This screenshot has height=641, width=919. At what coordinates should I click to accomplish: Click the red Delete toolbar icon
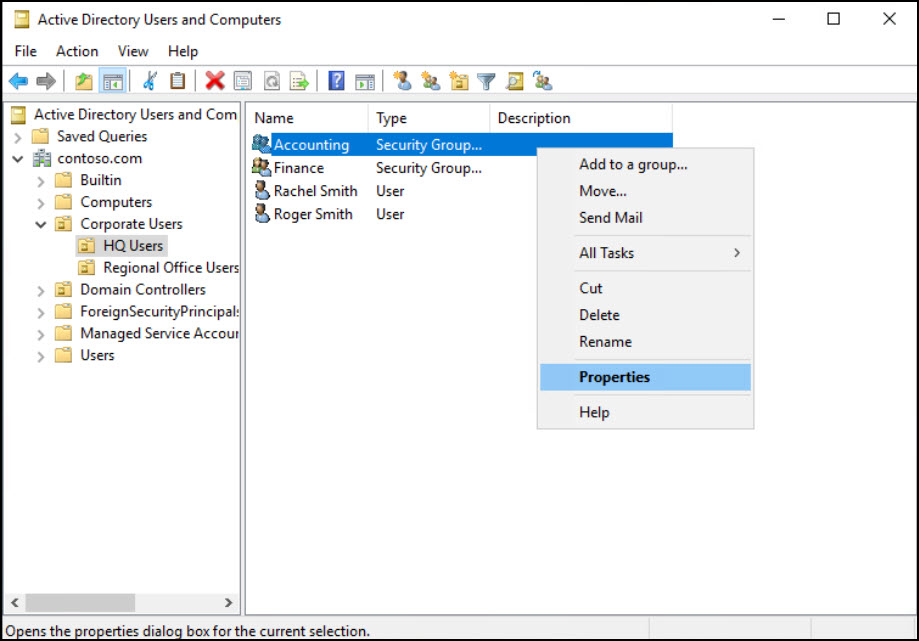pos(214,81)
